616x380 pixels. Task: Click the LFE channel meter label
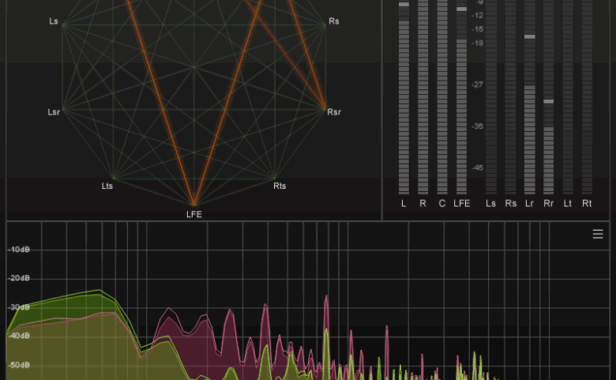coord(462,204)
